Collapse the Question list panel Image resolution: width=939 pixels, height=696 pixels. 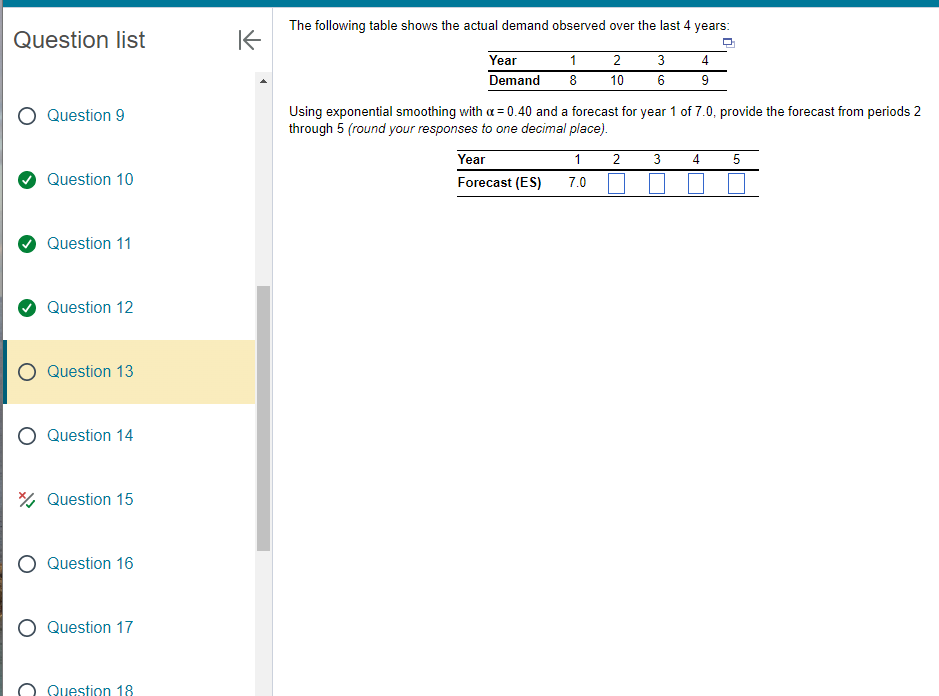coord(249,40)
